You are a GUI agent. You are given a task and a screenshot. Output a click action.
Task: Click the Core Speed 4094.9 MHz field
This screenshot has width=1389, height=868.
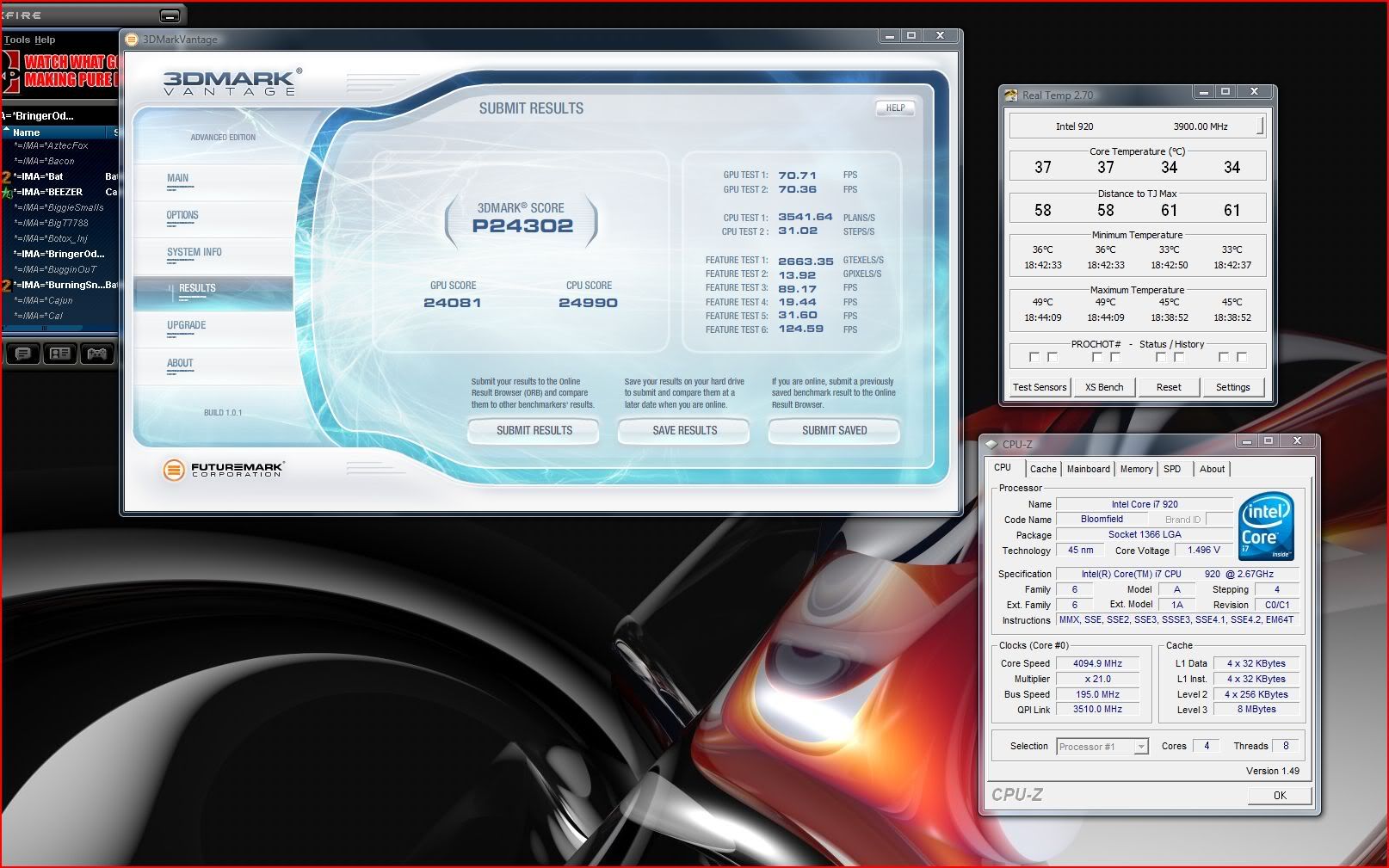pos(1097,663)
